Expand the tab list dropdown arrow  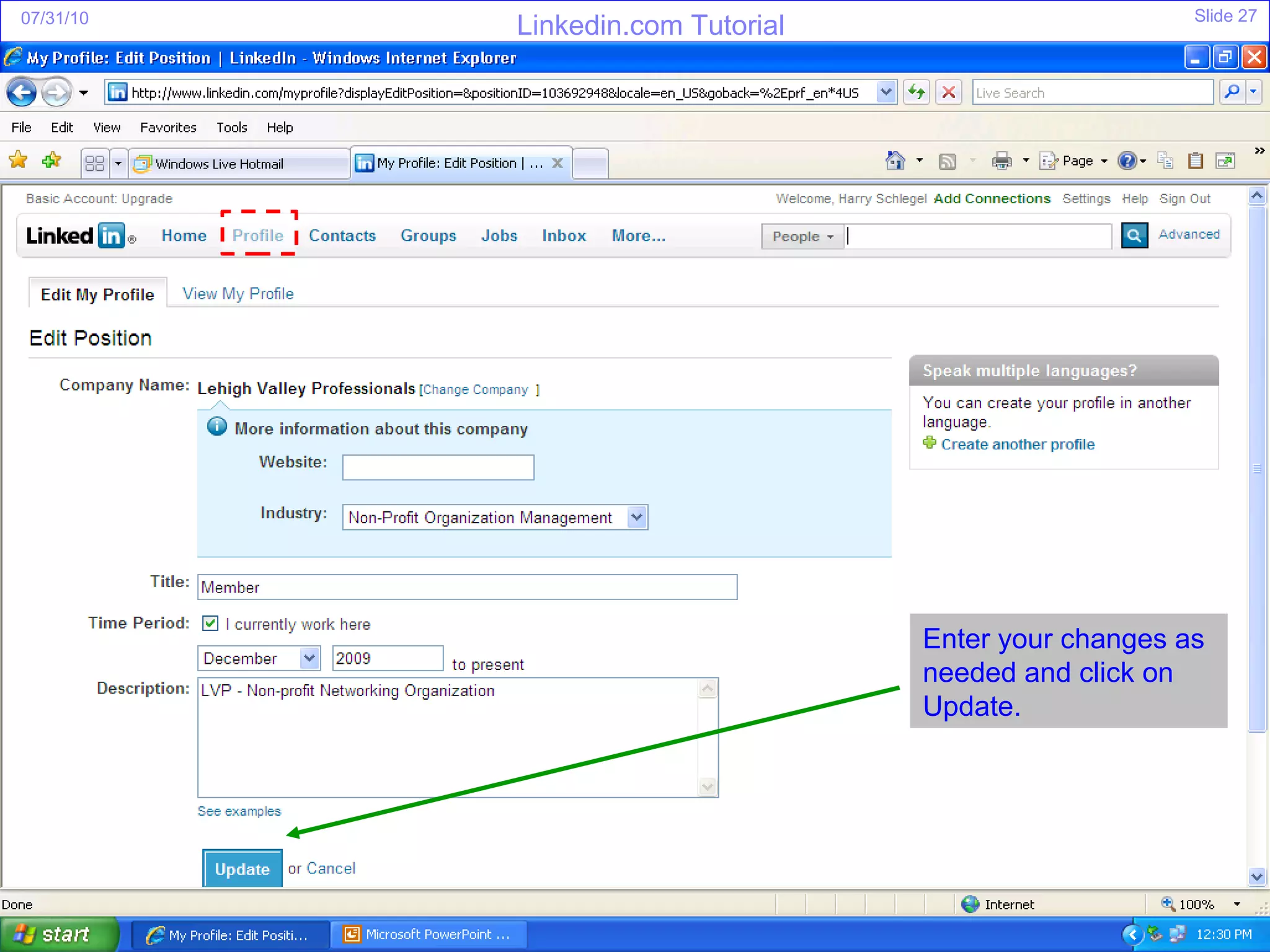click(118, 164)
